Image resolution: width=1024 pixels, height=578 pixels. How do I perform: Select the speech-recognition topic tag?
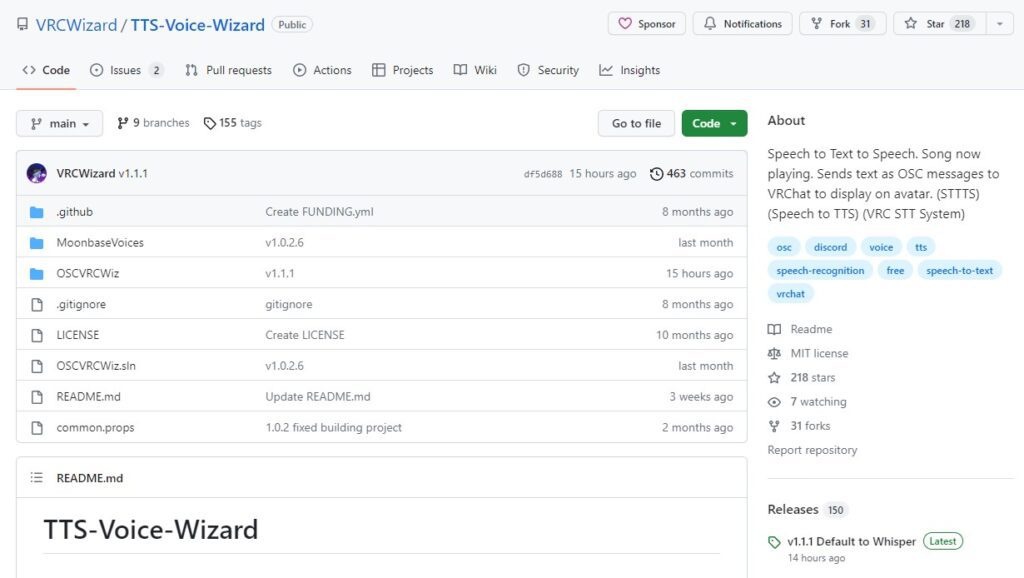click(x=820, y=270)
